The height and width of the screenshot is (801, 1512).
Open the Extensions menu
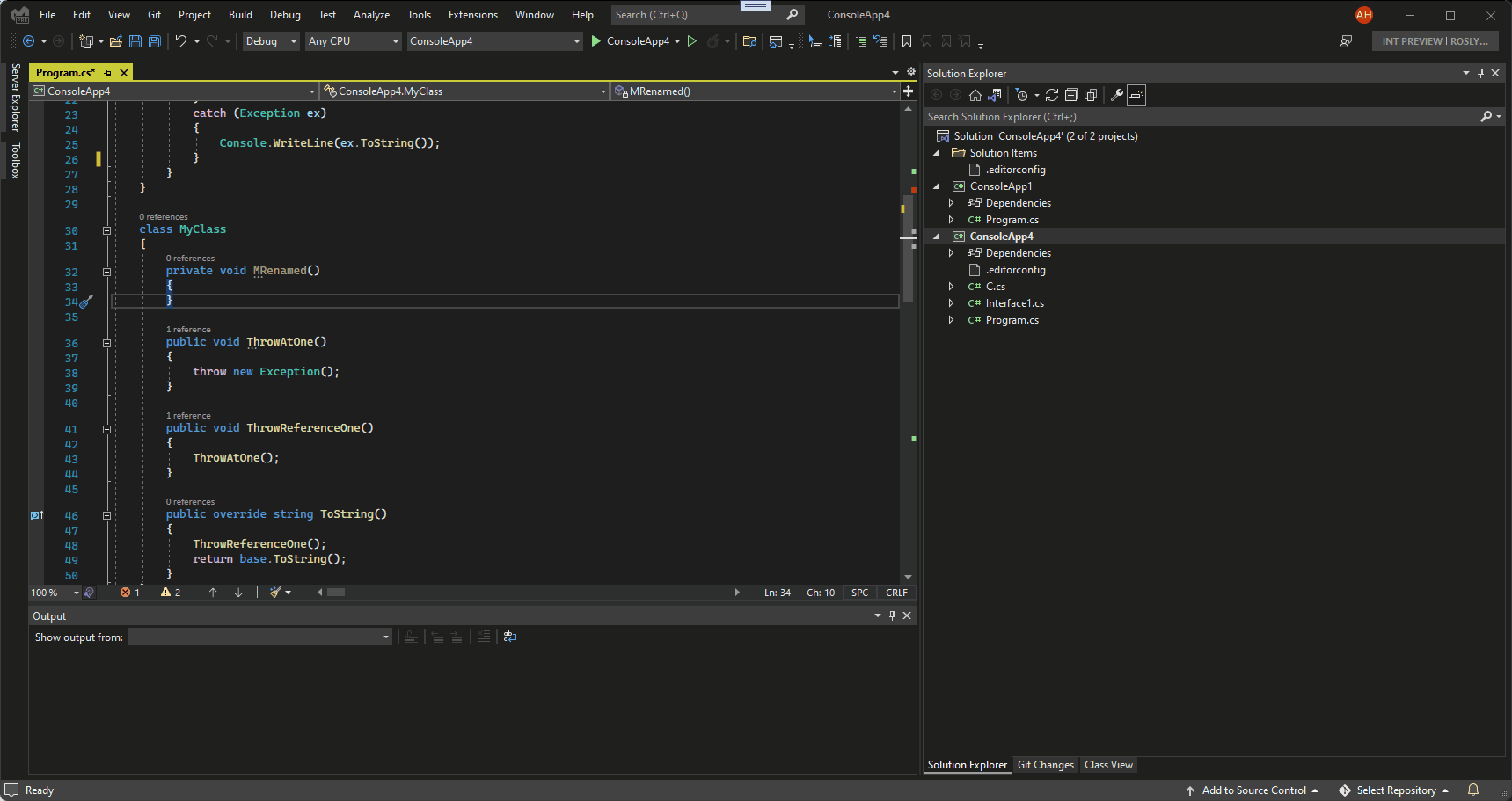pos(472,15)
